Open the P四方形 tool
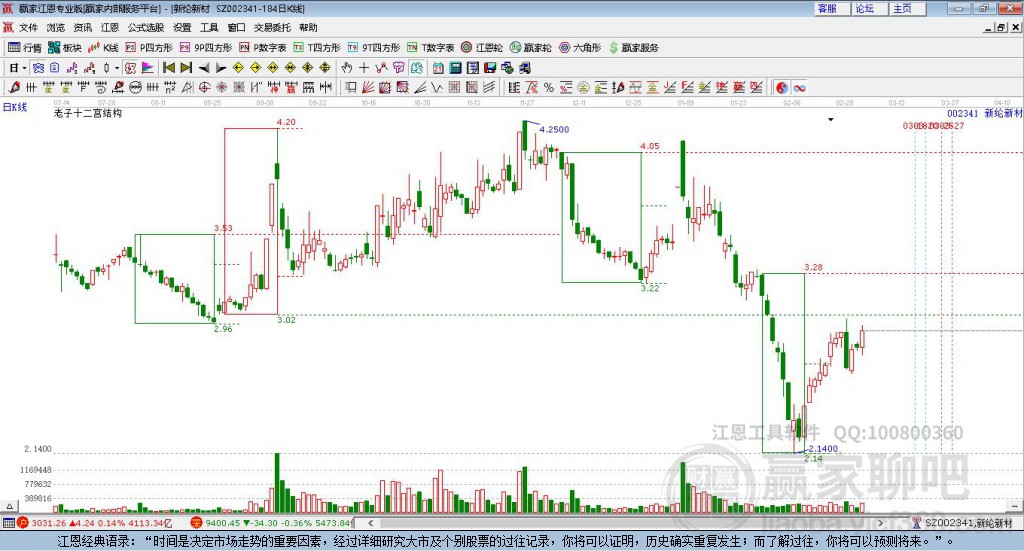 point(149,48)
